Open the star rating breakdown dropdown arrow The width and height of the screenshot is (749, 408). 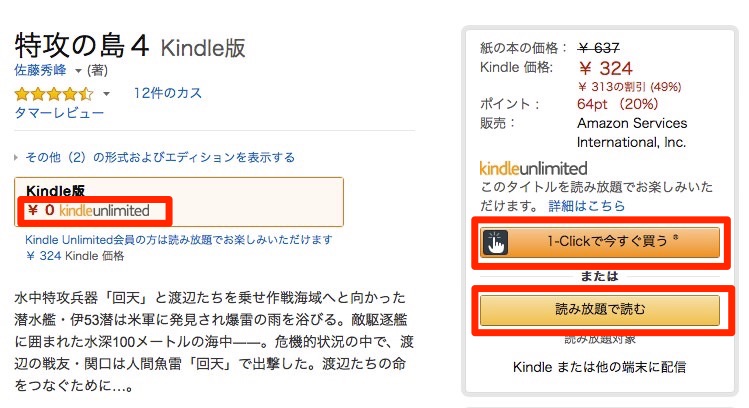tap(107, 94)
